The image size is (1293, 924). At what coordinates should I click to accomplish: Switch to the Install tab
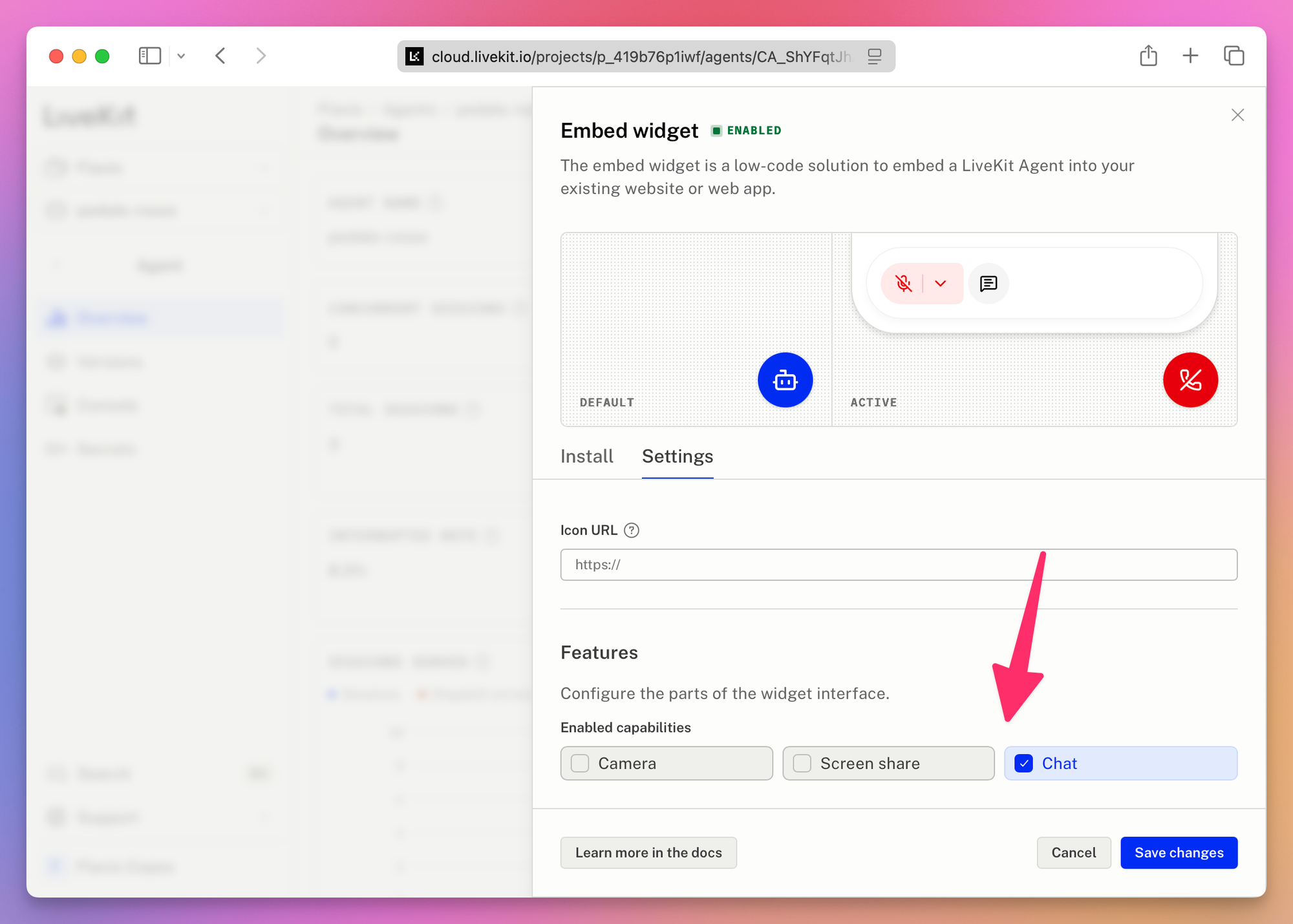click(586, 456)
